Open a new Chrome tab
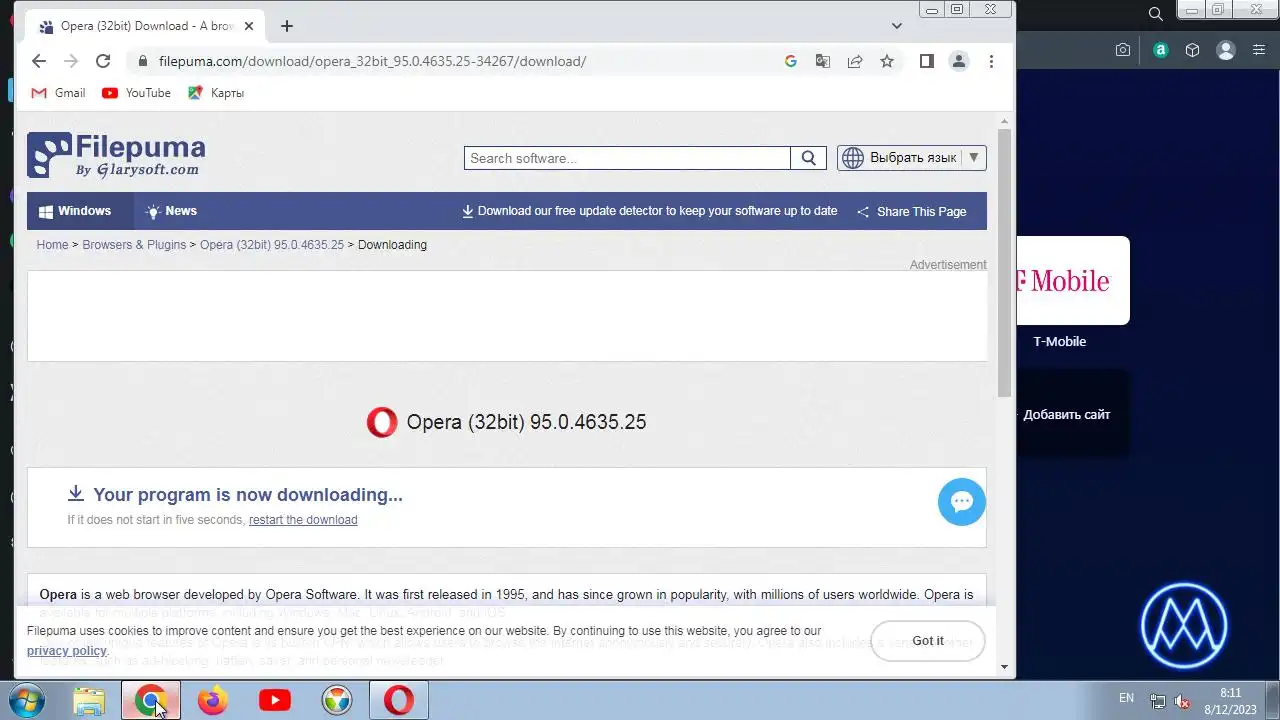 pyautogui.click(x=287, y=26)
